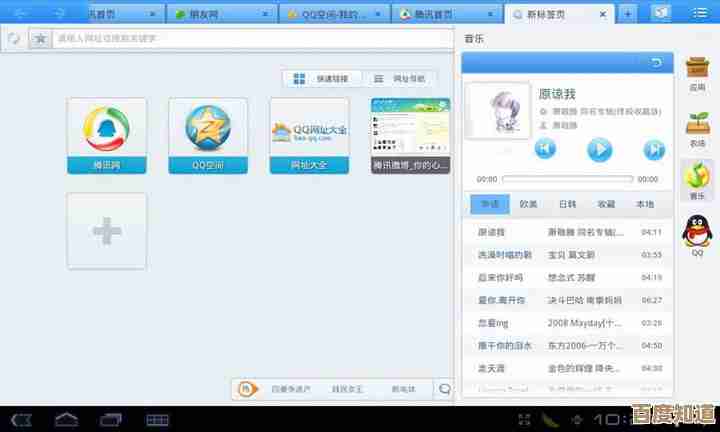The width and height of the screenshot is (720, 432).
Task: Go to the previous track
Action: point(544,149)
